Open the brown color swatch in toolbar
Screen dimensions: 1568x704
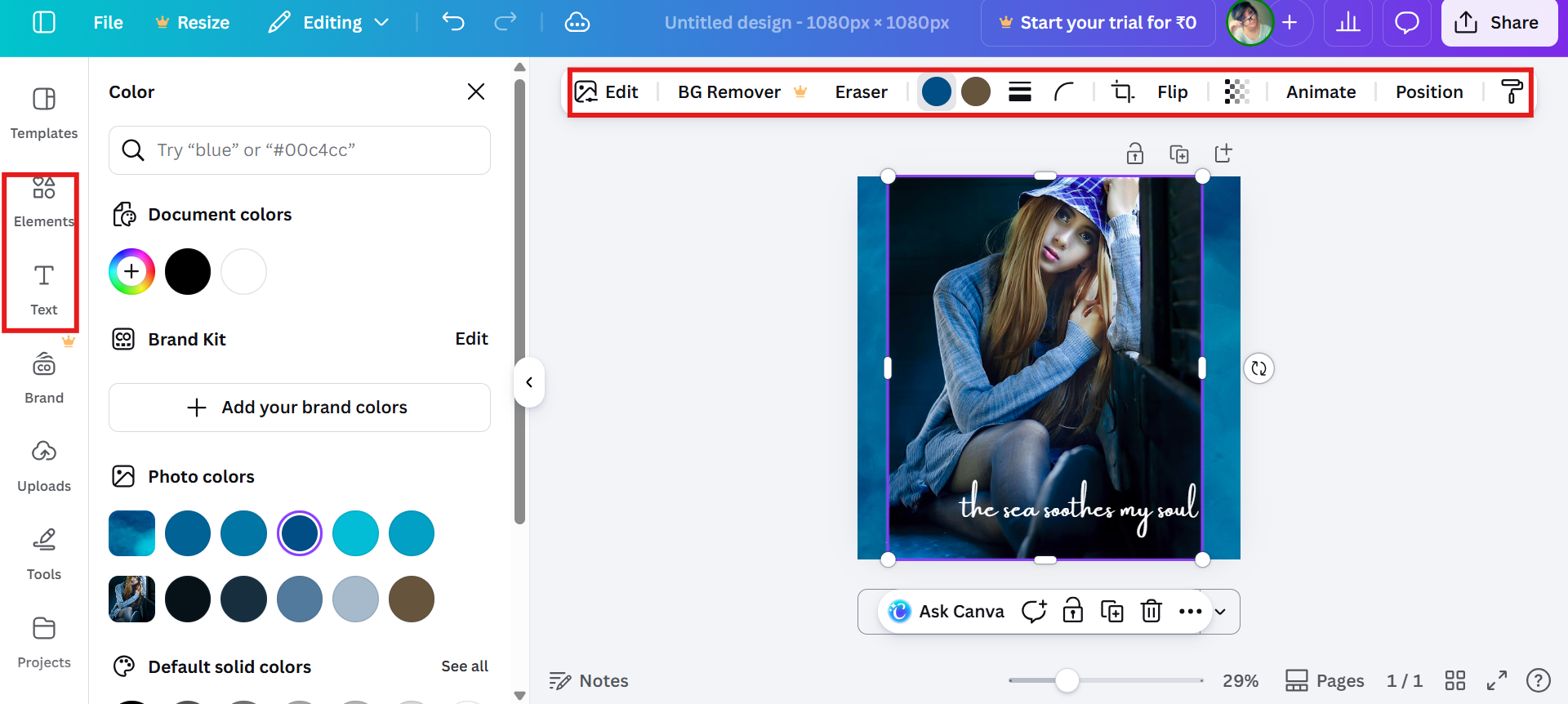[x=976, y=92]
